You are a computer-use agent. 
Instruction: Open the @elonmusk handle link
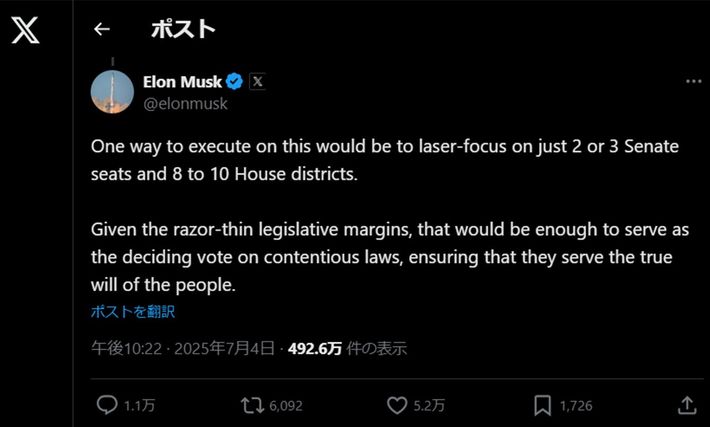[185, 102]
